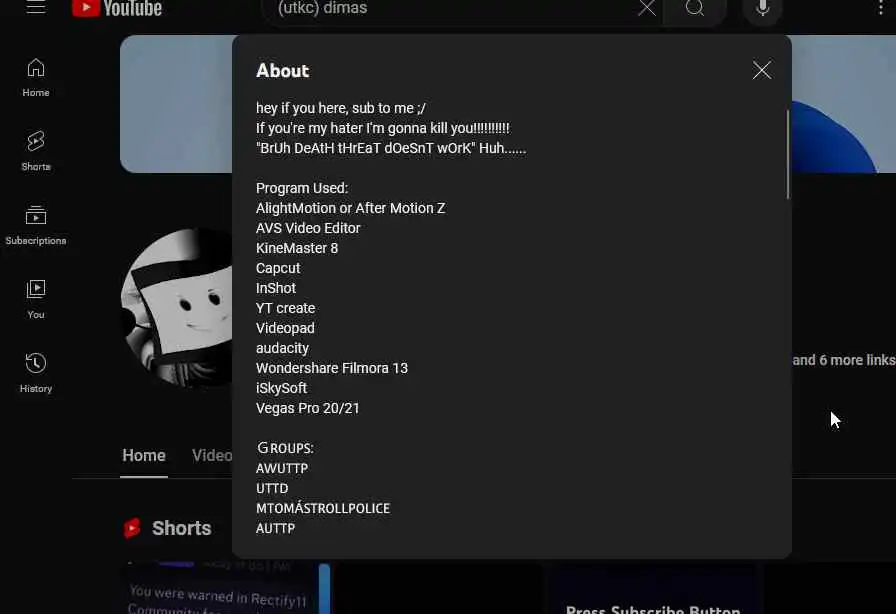Click the Shorts section logo icon
This screenshot has height=614, width=896.
point(132,528)
